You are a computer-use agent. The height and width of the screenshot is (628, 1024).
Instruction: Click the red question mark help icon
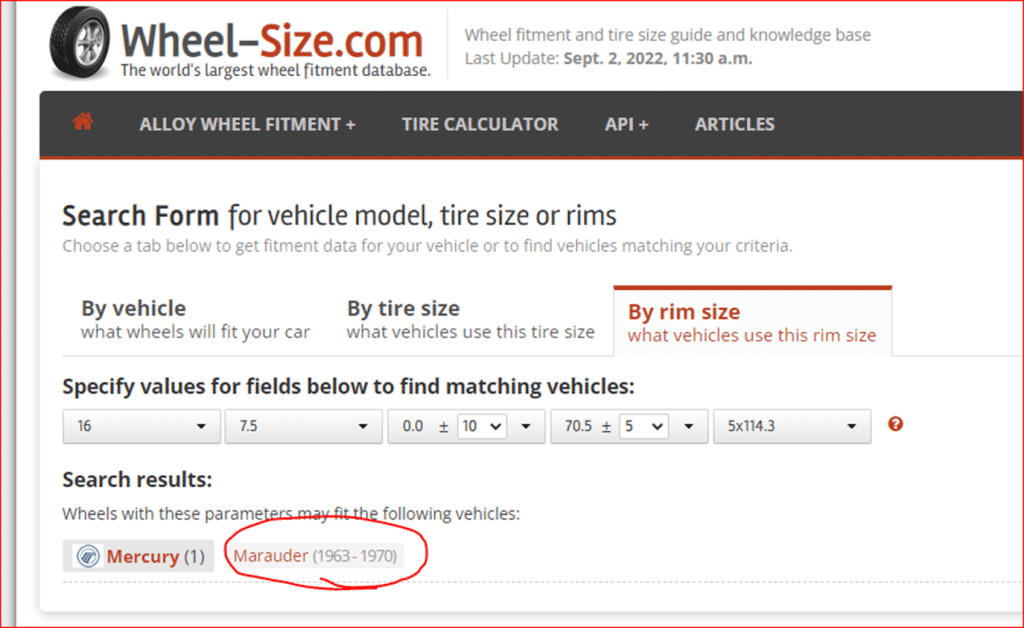coord(895,424)
